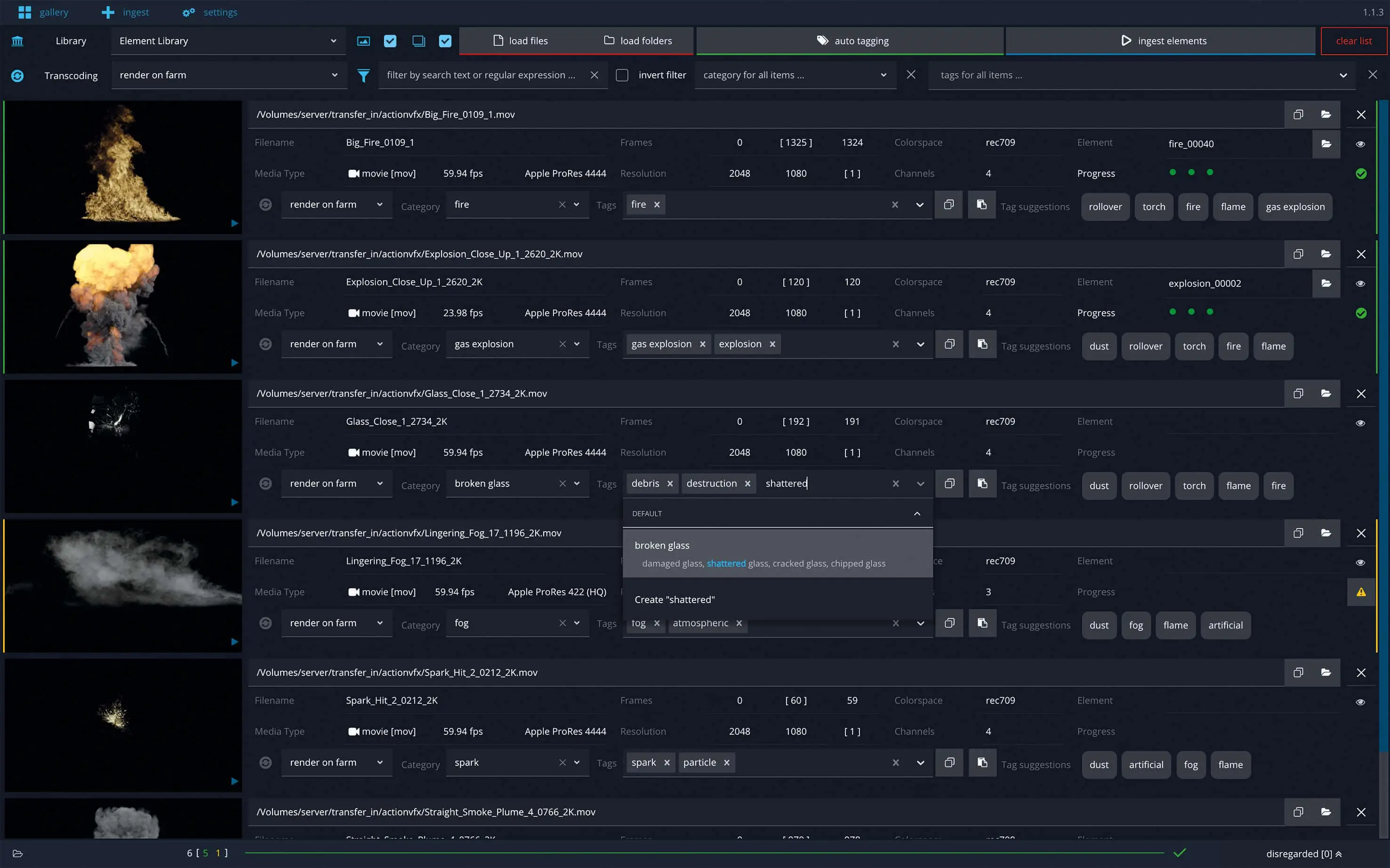
Task: Toggle the image view checkbox in toolbar
Action: (x=390, y=41)
